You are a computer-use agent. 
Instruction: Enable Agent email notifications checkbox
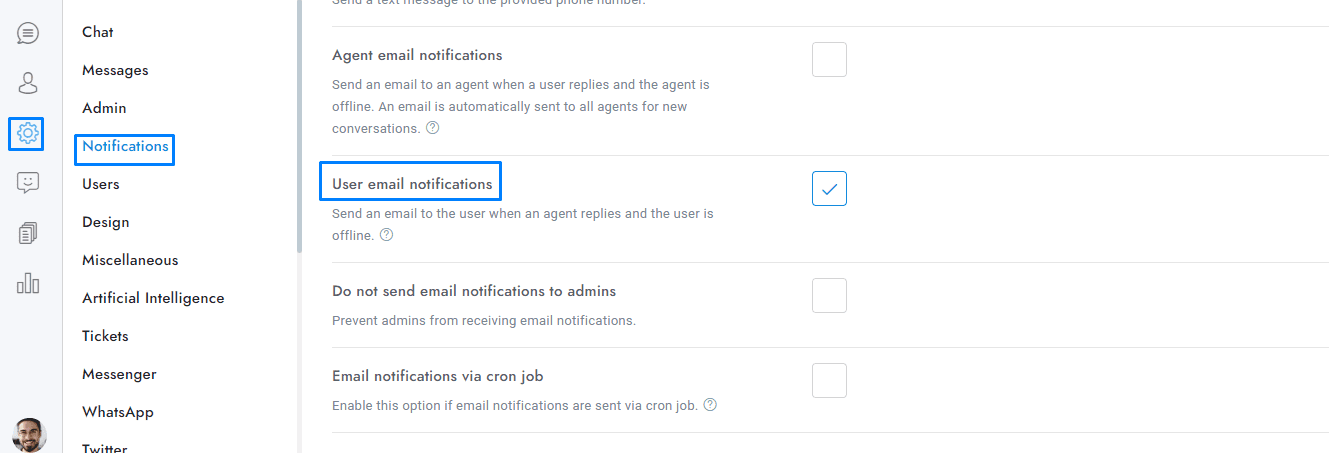pyautogui.click(x=829, y=60)
